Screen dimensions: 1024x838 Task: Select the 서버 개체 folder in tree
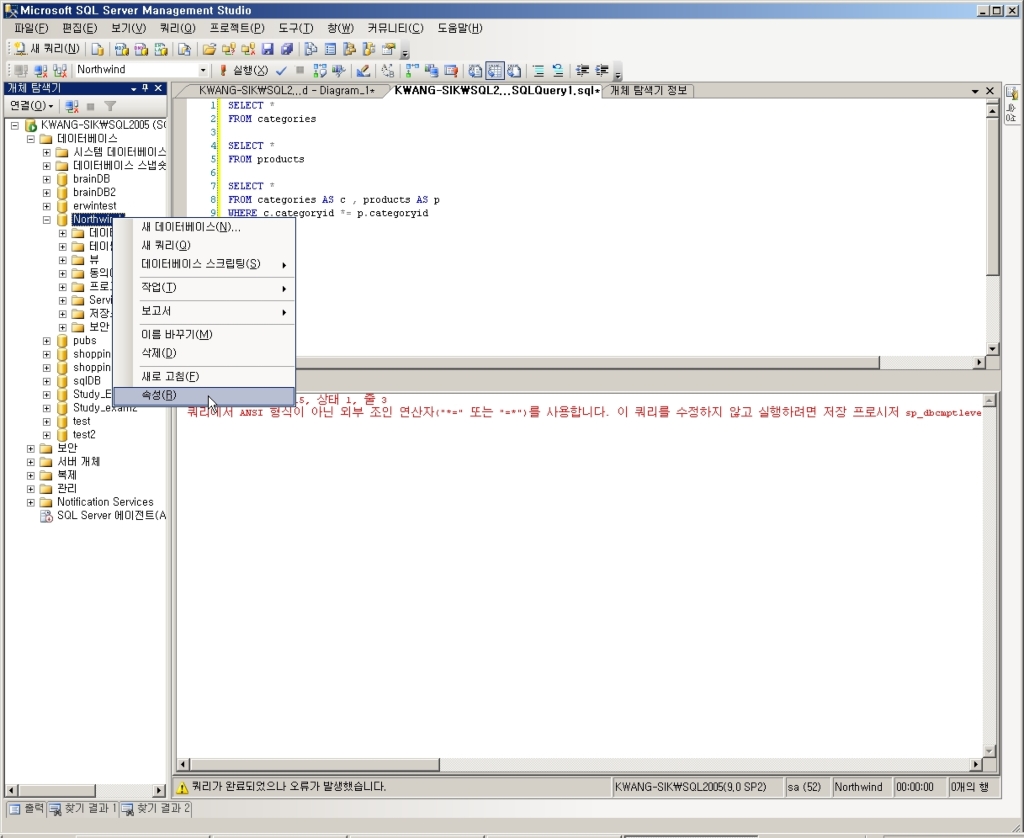click(78, 462)
